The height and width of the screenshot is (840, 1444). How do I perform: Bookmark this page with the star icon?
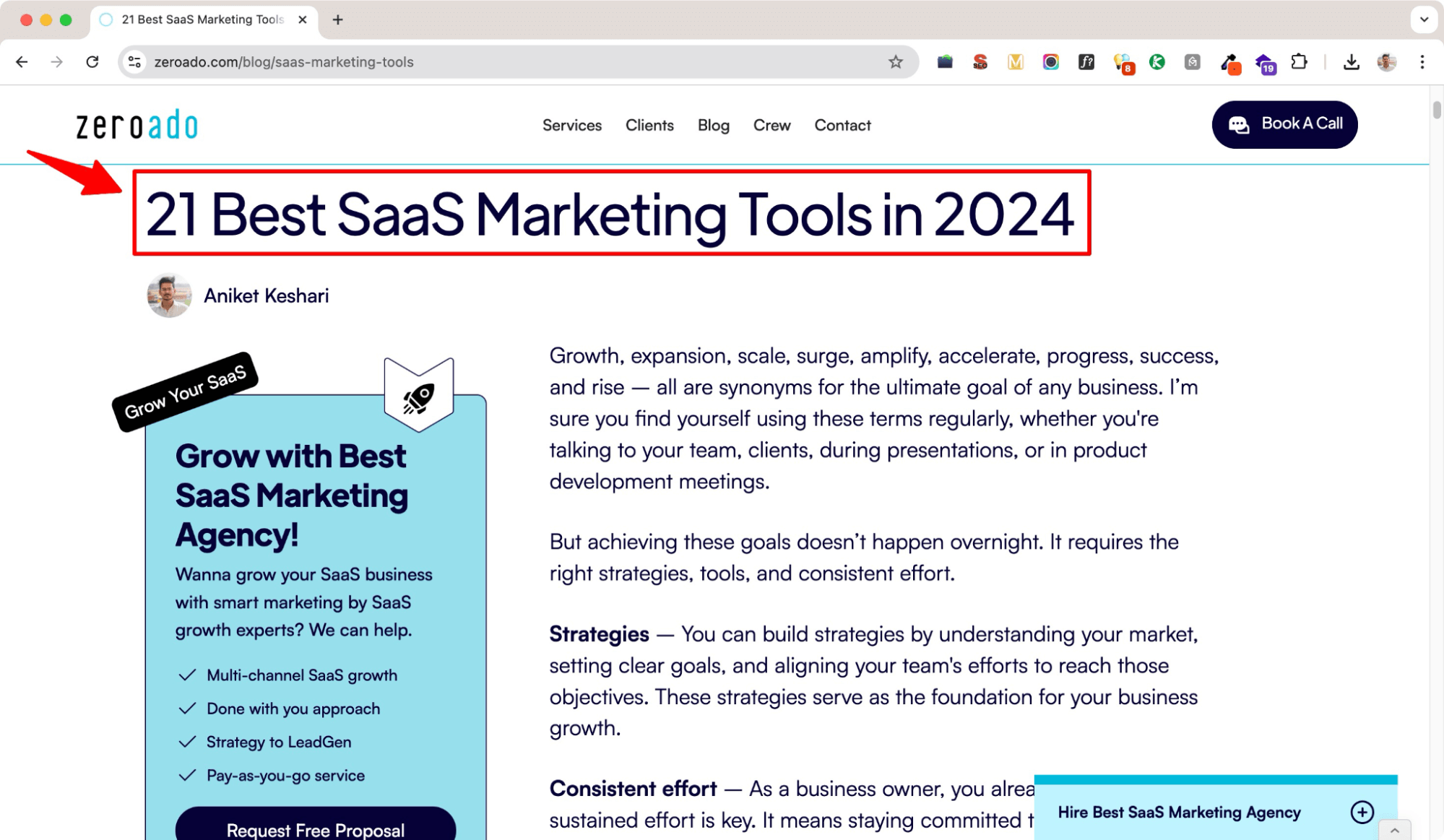896,62
